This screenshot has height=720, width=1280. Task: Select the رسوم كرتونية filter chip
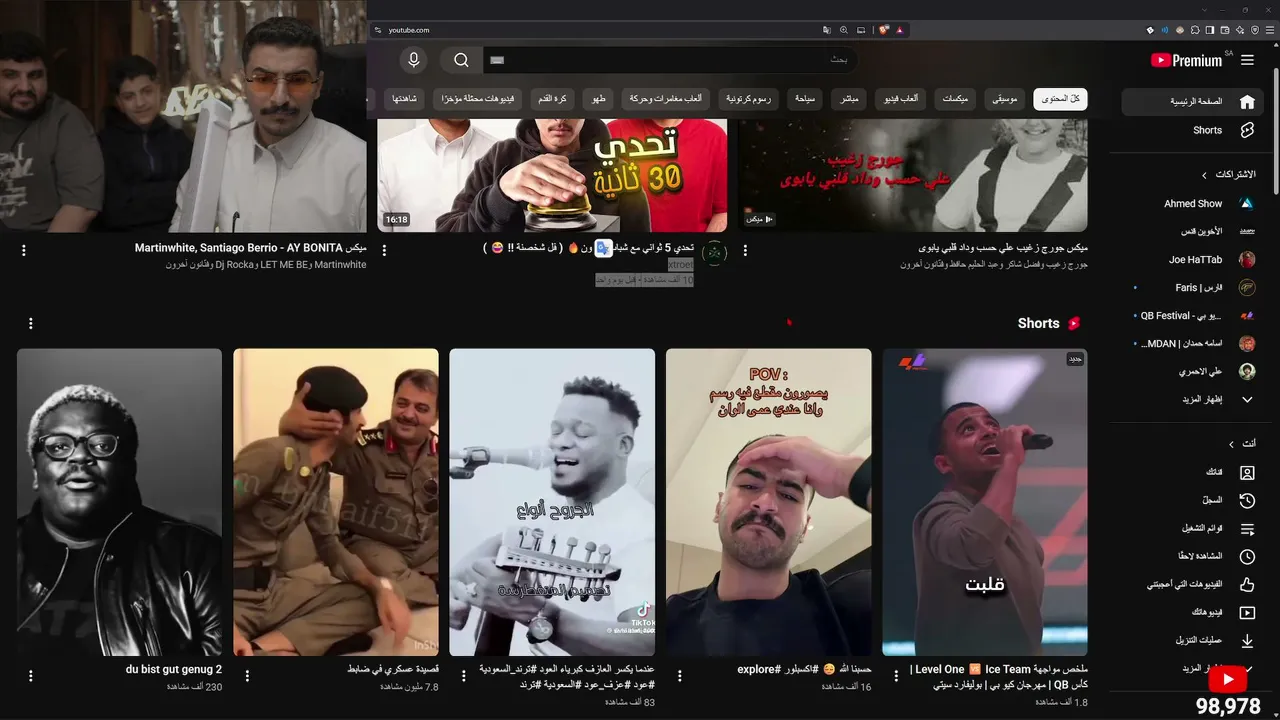click(x=749, y=99)
